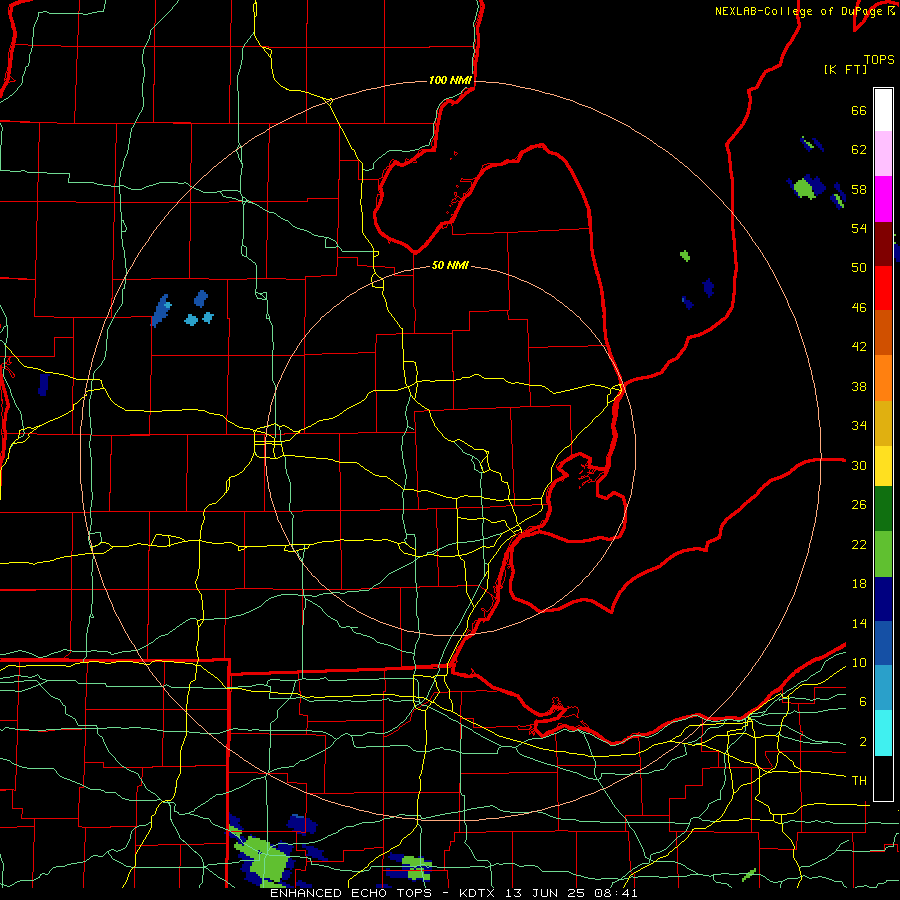
Task: Click the "100 NMI" range ring label
Action: pos(450,80)
